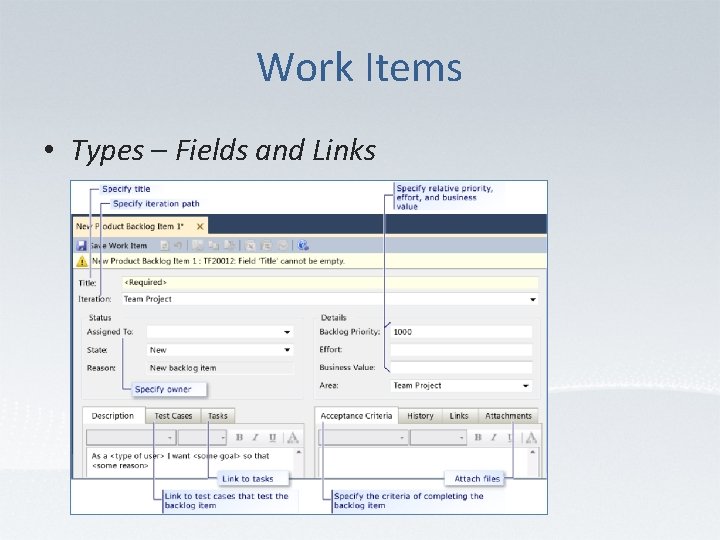The image size is (720, 540).
Task: Toggle italic in Acceptance Criteria editor
Action: (x=494, y=438)
